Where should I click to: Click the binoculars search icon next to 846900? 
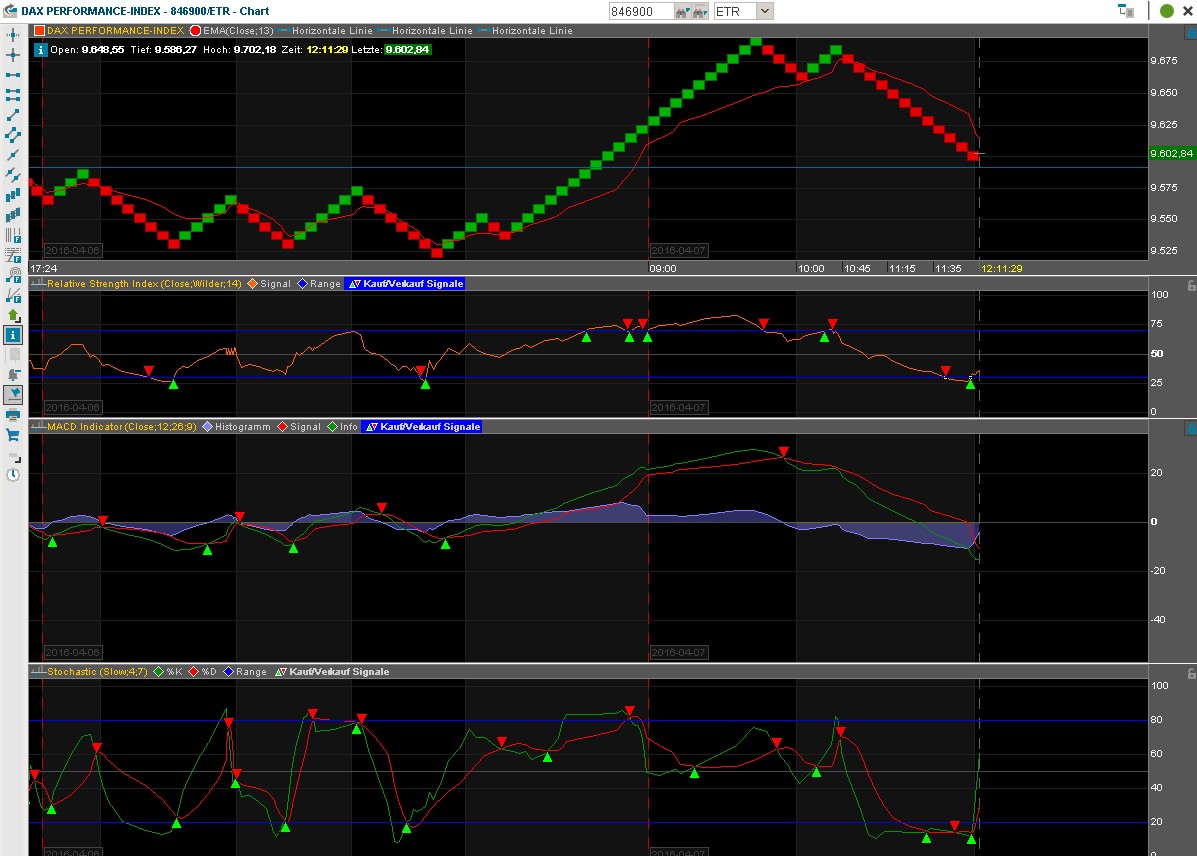point(682,11)
